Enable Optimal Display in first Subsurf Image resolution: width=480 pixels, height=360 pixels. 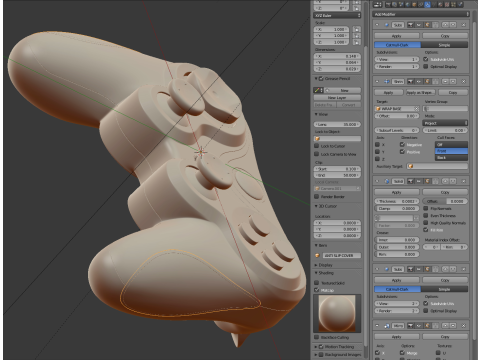tap(426, 67)
